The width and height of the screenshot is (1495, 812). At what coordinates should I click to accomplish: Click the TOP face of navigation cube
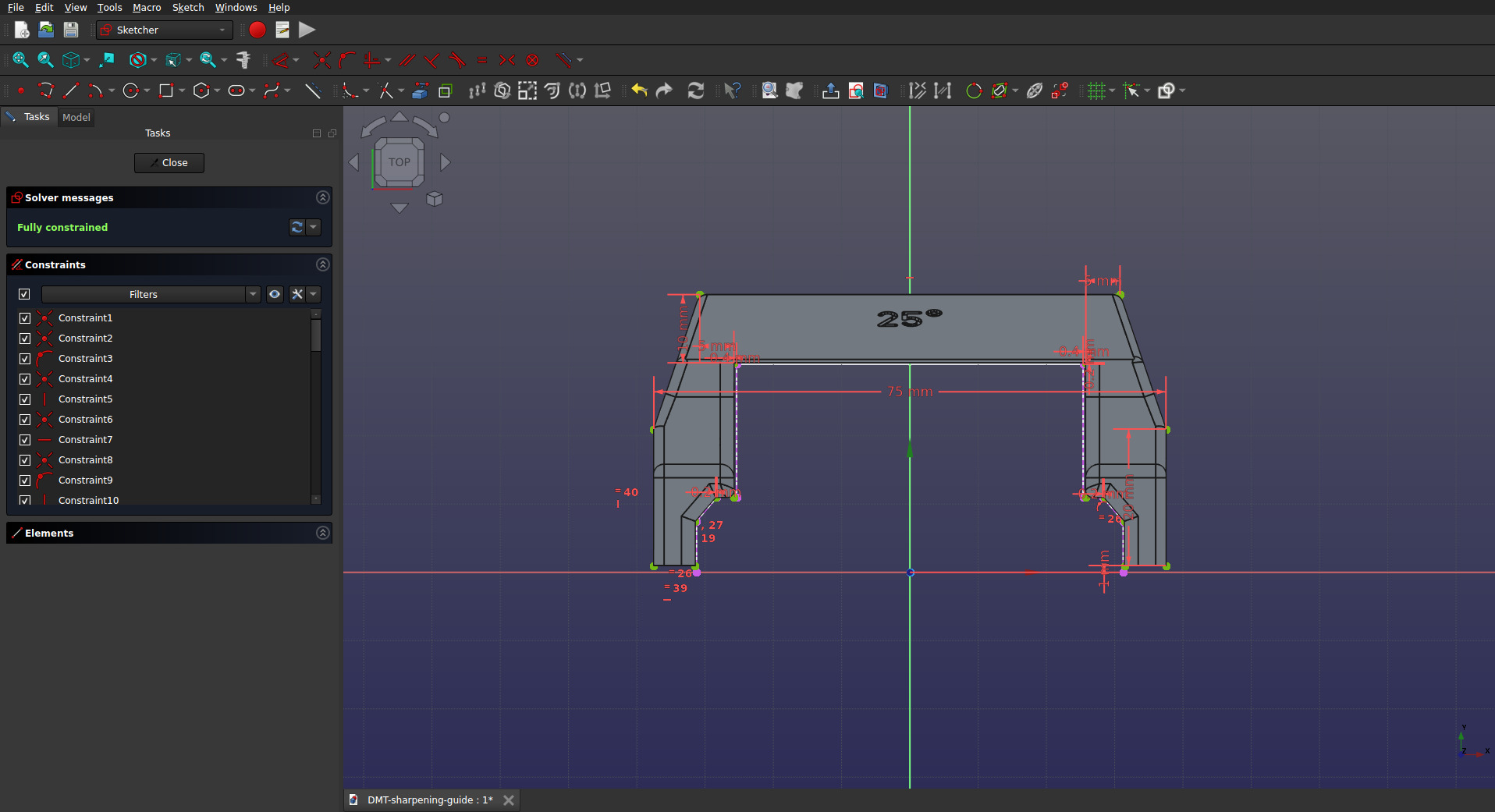coord(399,162)
